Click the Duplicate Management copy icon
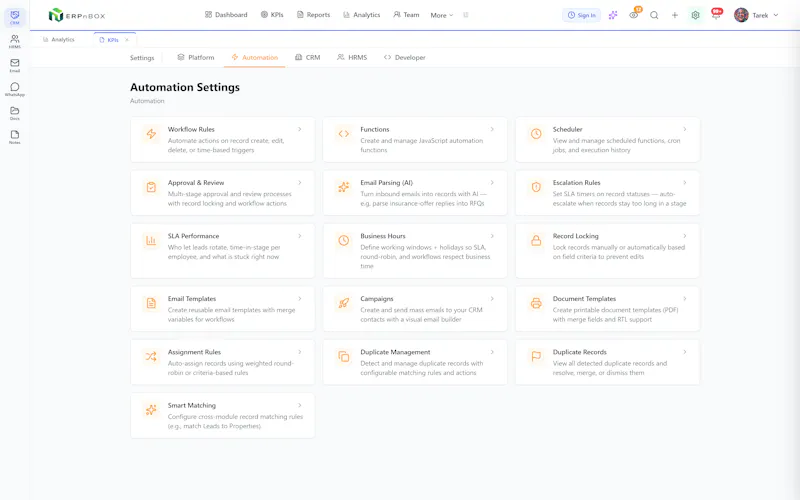800x500 pixels. coord(344,357)
